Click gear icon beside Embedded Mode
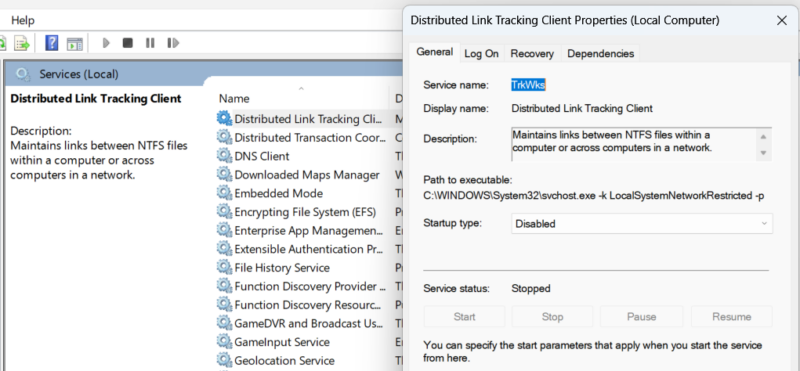The width and height of the screenshot is (800, 371). point(224,193)
